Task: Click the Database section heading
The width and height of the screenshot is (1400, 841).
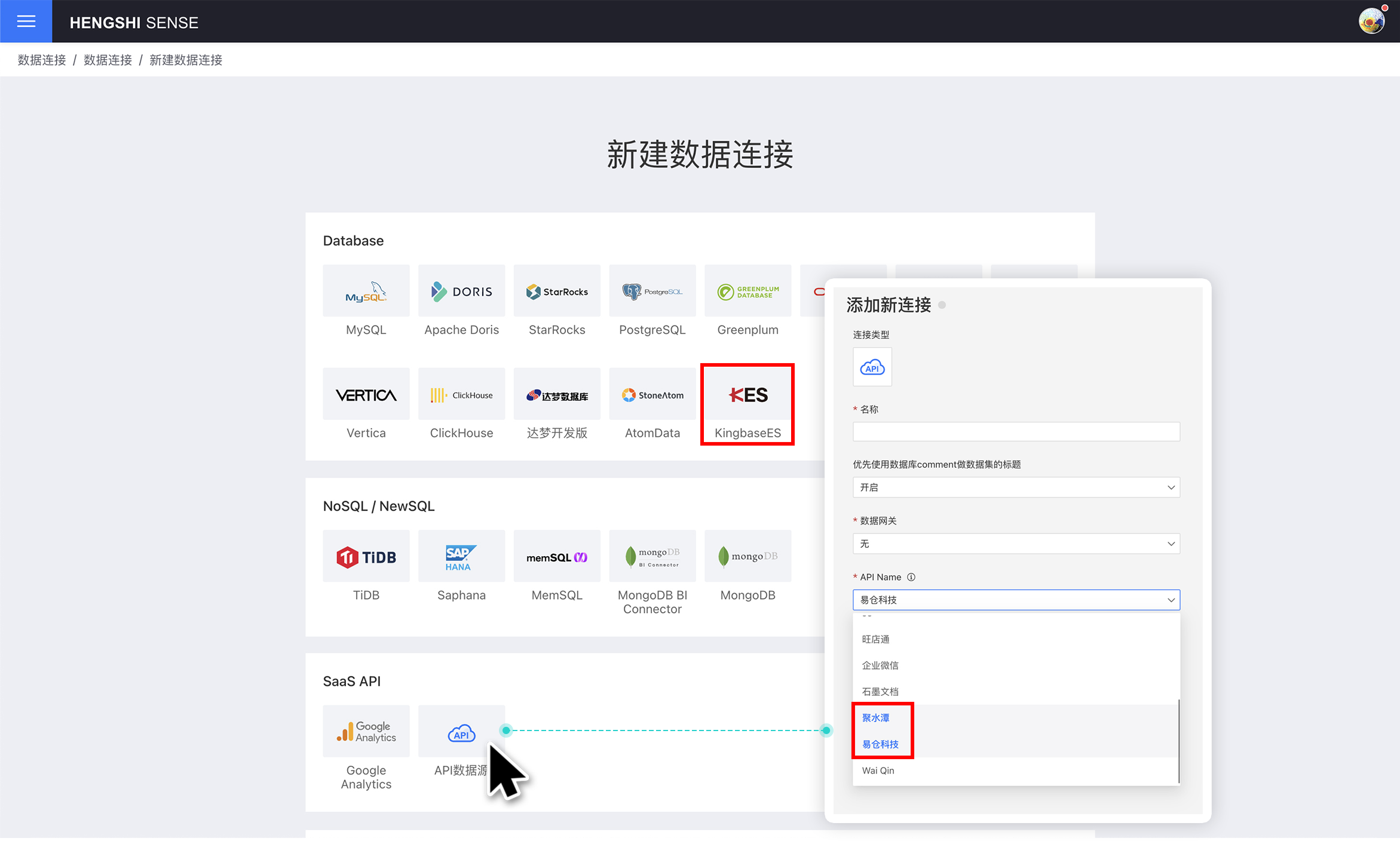Action: pos(353,241)
